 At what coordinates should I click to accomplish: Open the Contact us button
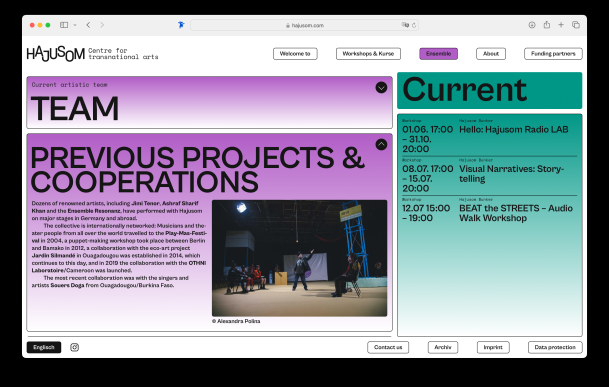[388, 347]
